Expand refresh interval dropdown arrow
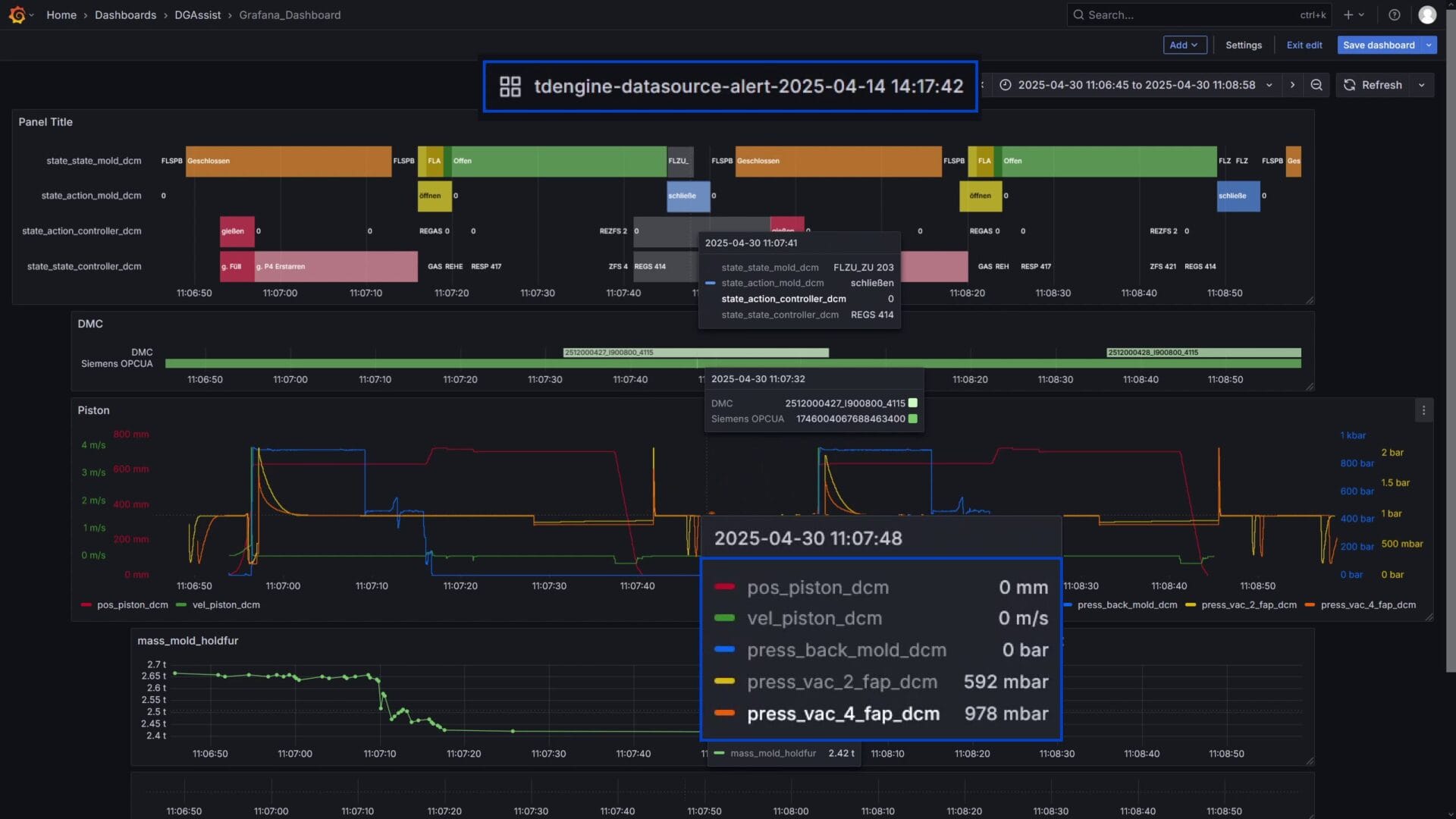The image size is (1456, 819). (x=1422, y=85)
